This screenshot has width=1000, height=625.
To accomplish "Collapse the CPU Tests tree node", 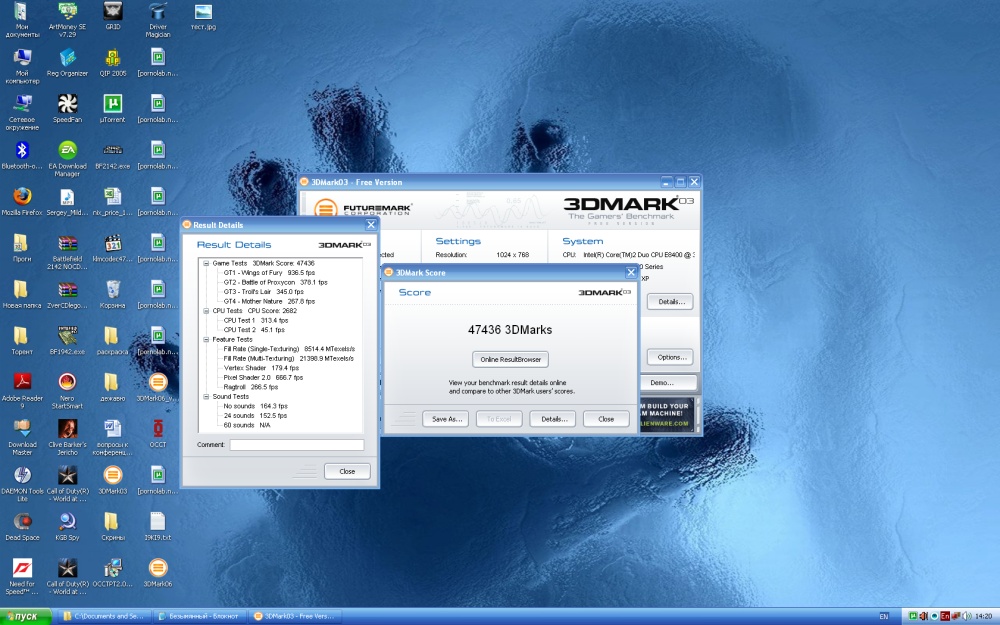I will (x=206, y=311).
